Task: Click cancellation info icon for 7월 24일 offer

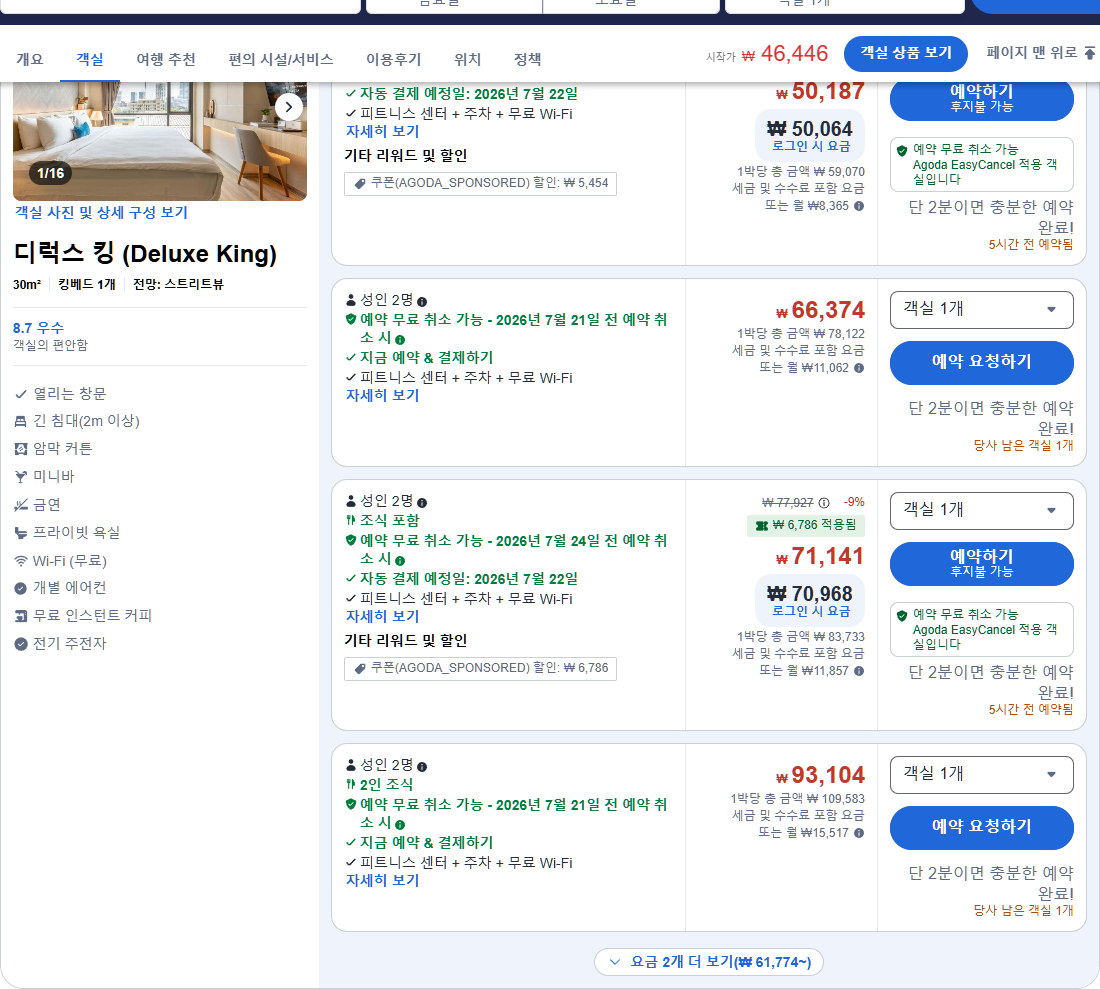Action: (x=400, y=560)
